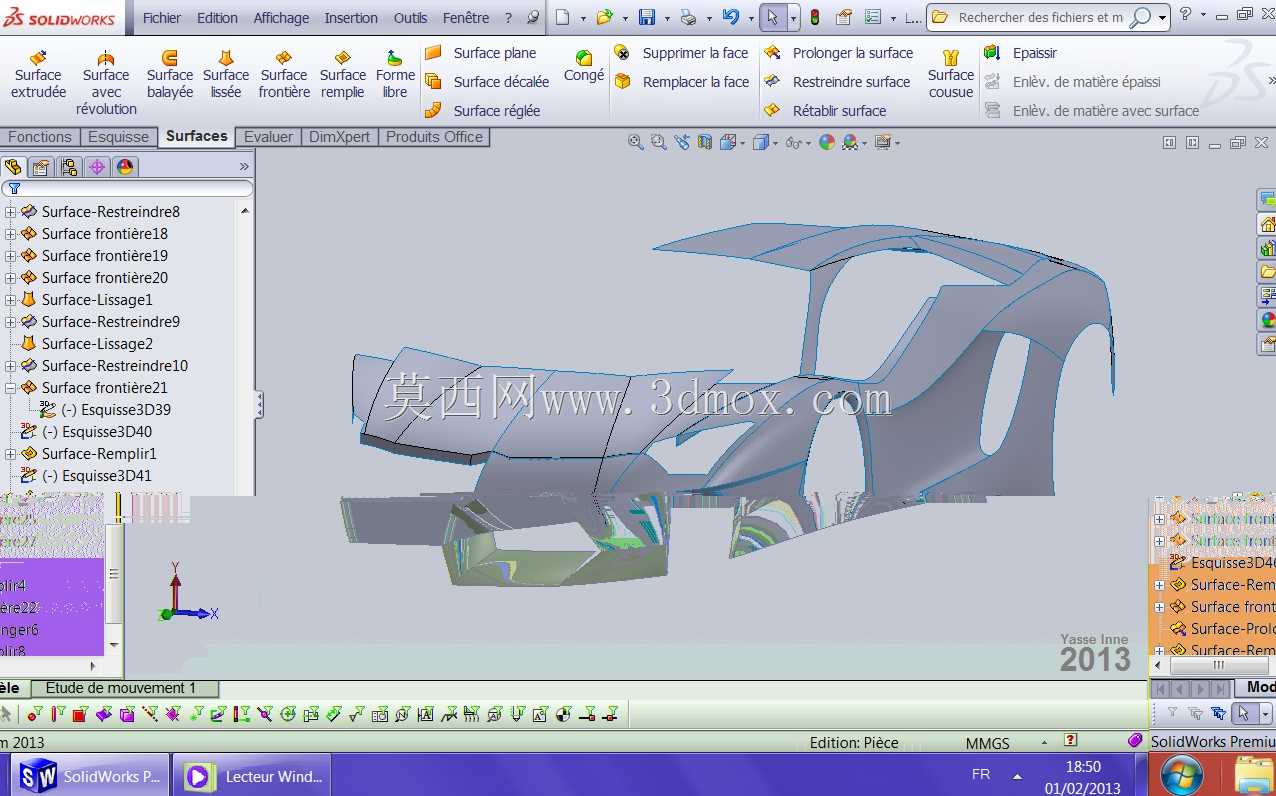Click the Save floppy disk icon
The width and height of the screenshot is (1276, 796).
click(647, 17)
